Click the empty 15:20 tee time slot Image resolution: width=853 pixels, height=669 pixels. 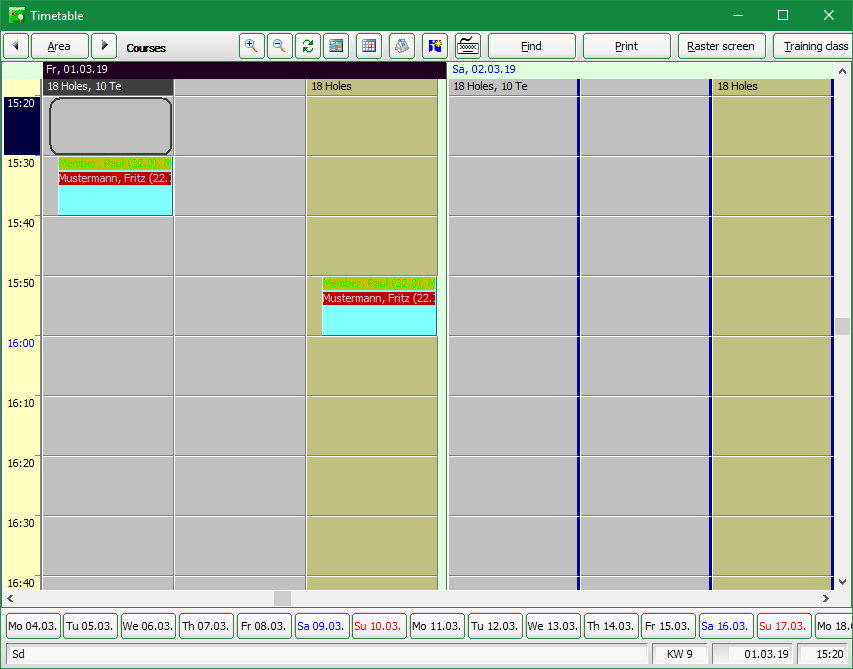(110, 126)
